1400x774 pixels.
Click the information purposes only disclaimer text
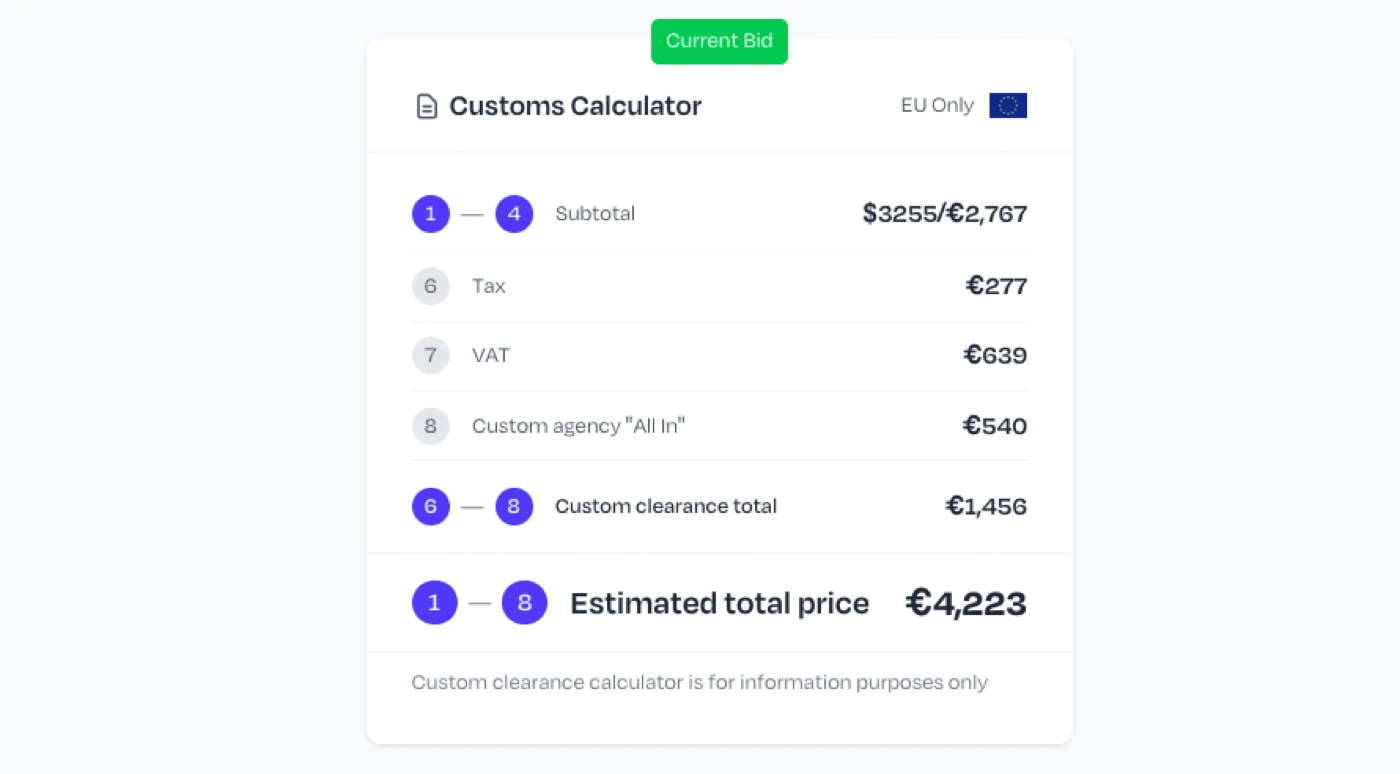(700, 682)
